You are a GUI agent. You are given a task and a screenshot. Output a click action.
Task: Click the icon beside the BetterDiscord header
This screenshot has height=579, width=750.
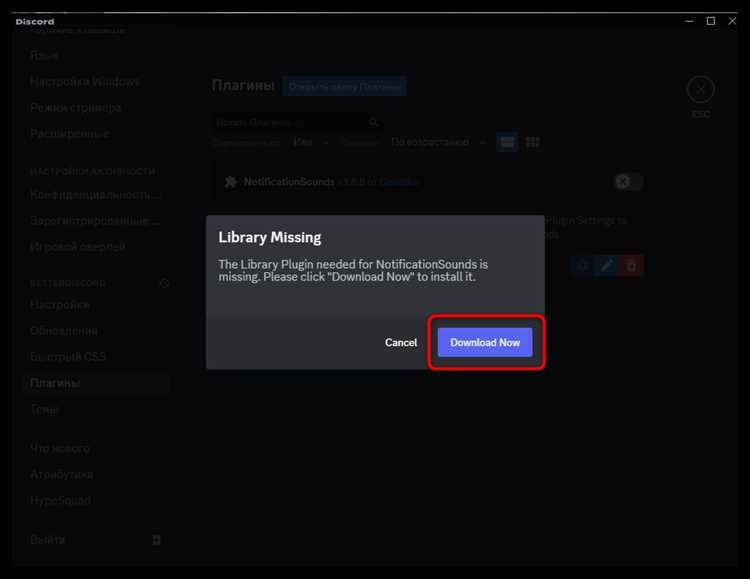[x=164, y=283]
